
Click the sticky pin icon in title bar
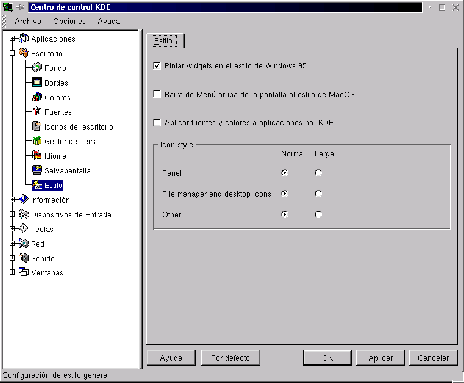(x=21, y=7)
